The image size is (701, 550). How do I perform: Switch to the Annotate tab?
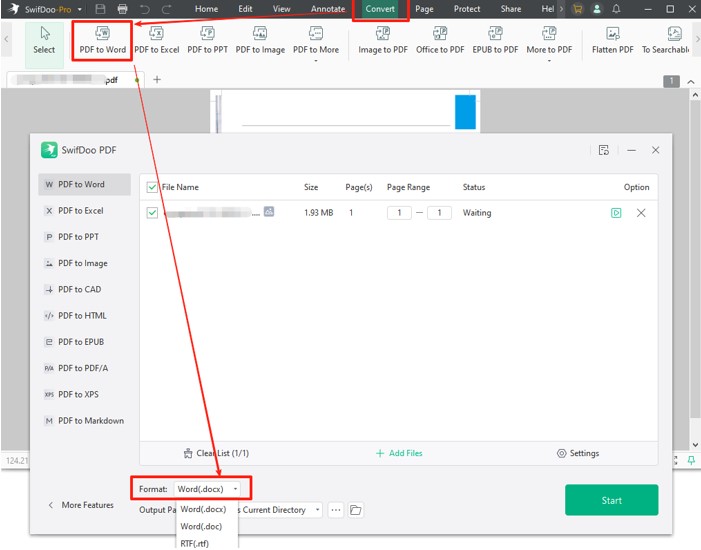328,9
